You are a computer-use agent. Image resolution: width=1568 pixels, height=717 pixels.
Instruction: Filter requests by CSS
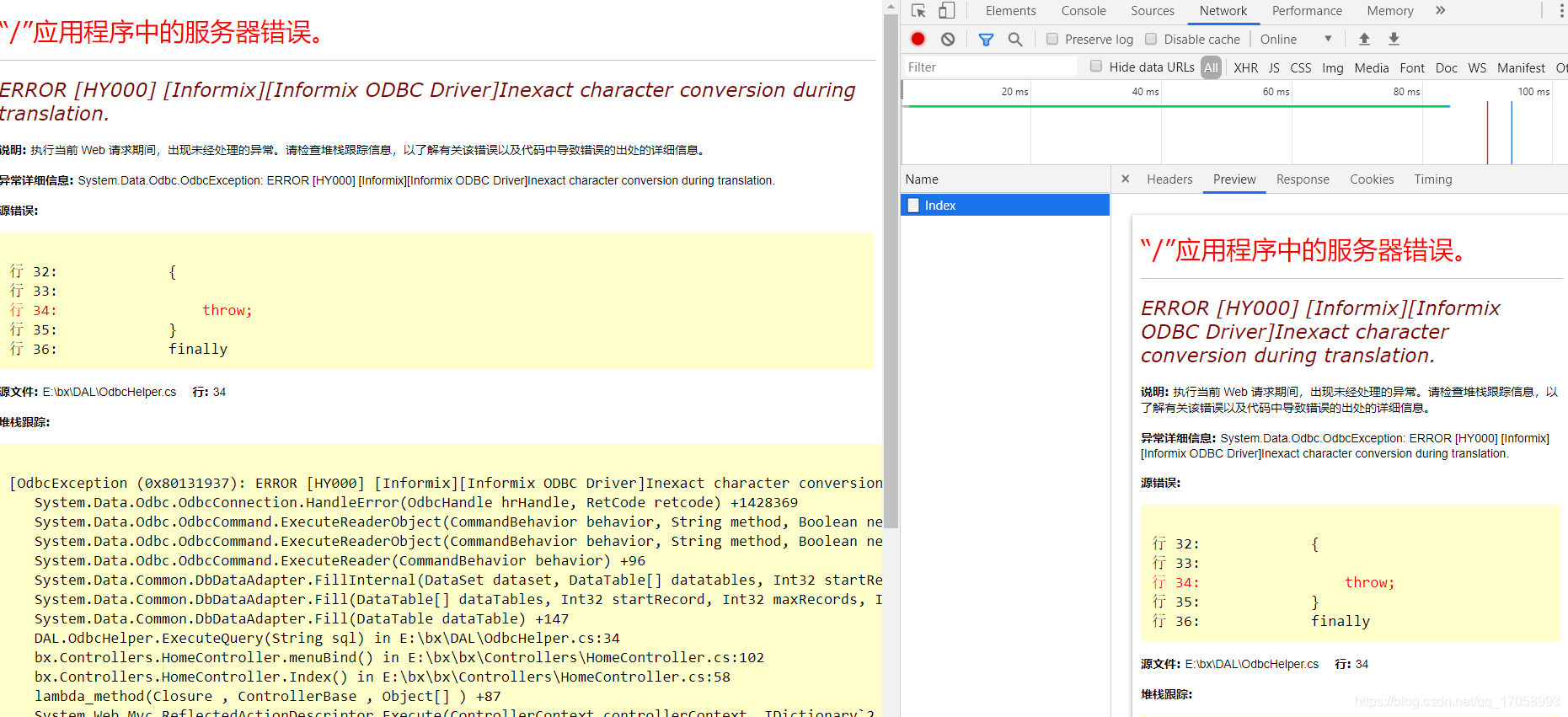click(x=1301, y=68)
